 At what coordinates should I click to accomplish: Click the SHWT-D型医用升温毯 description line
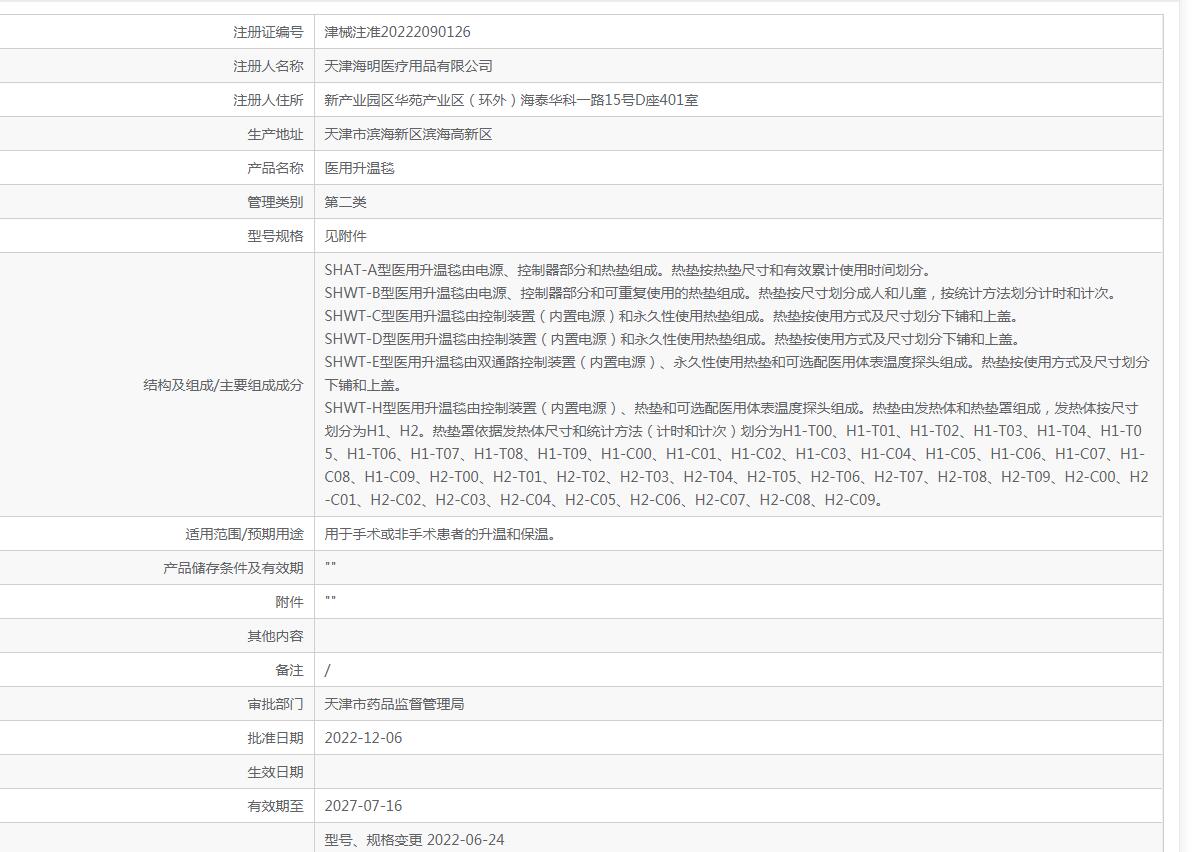click(x=672, y=339)
